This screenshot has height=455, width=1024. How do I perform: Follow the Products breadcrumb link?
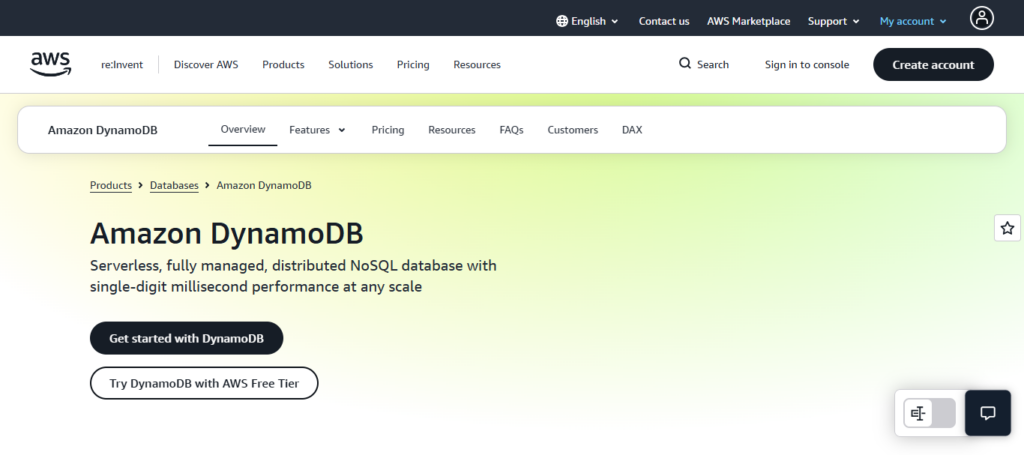(x=111, y=185)
